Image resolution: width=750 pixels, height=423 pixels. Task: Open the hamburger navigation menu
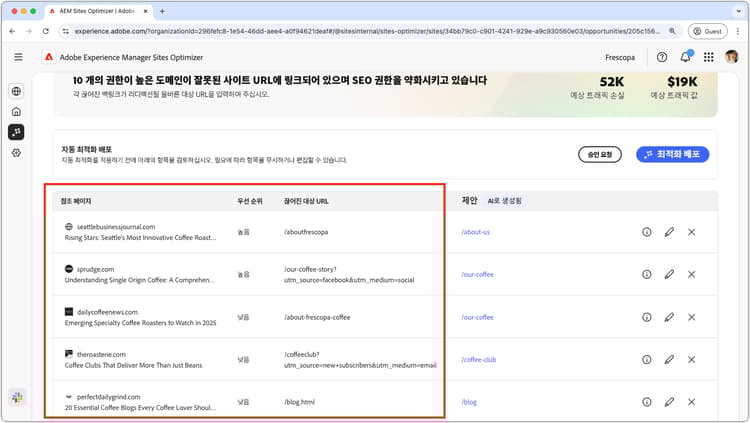click(18, 57)
